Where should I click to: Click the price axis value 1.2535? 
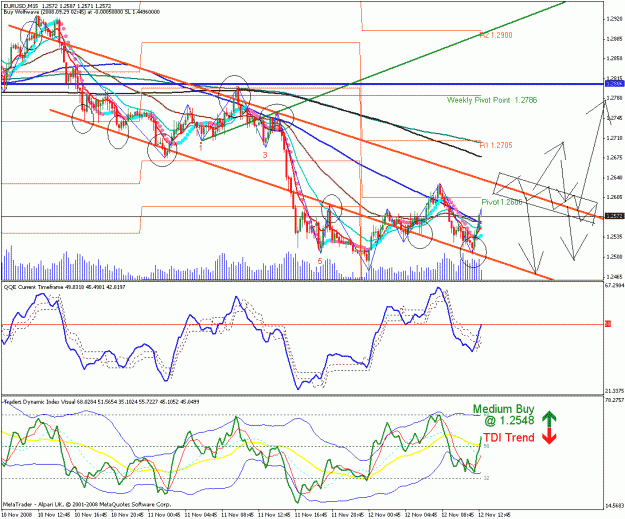613,237
